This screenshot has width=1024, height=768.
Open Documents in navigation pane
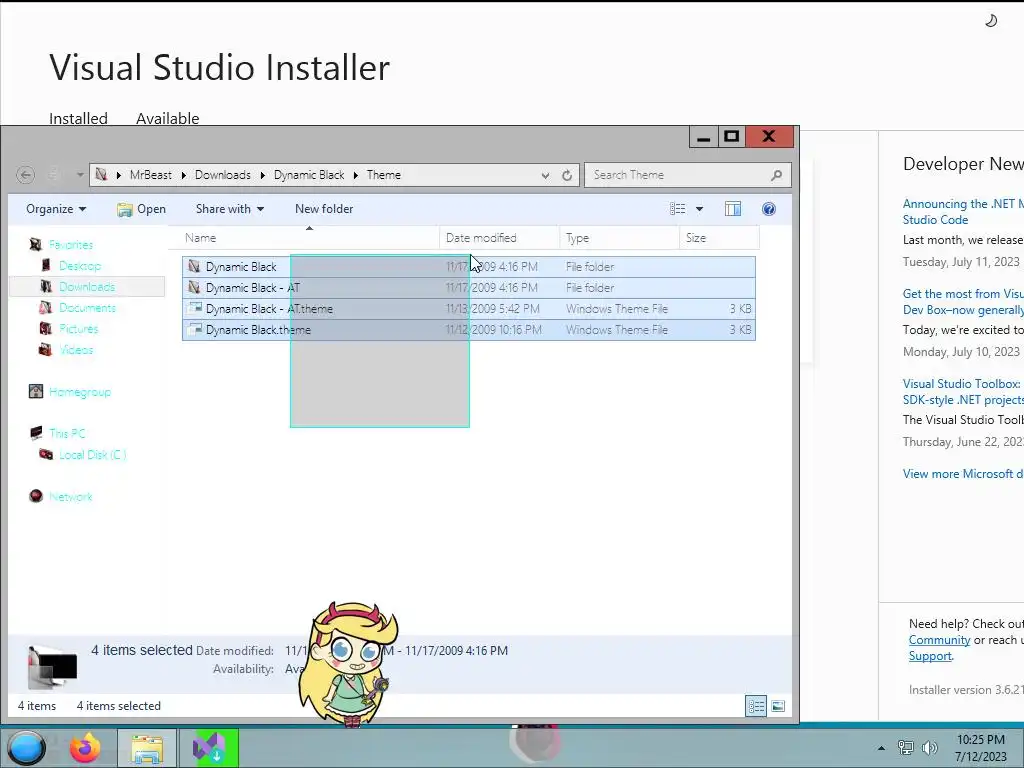[x=87, y=308]
